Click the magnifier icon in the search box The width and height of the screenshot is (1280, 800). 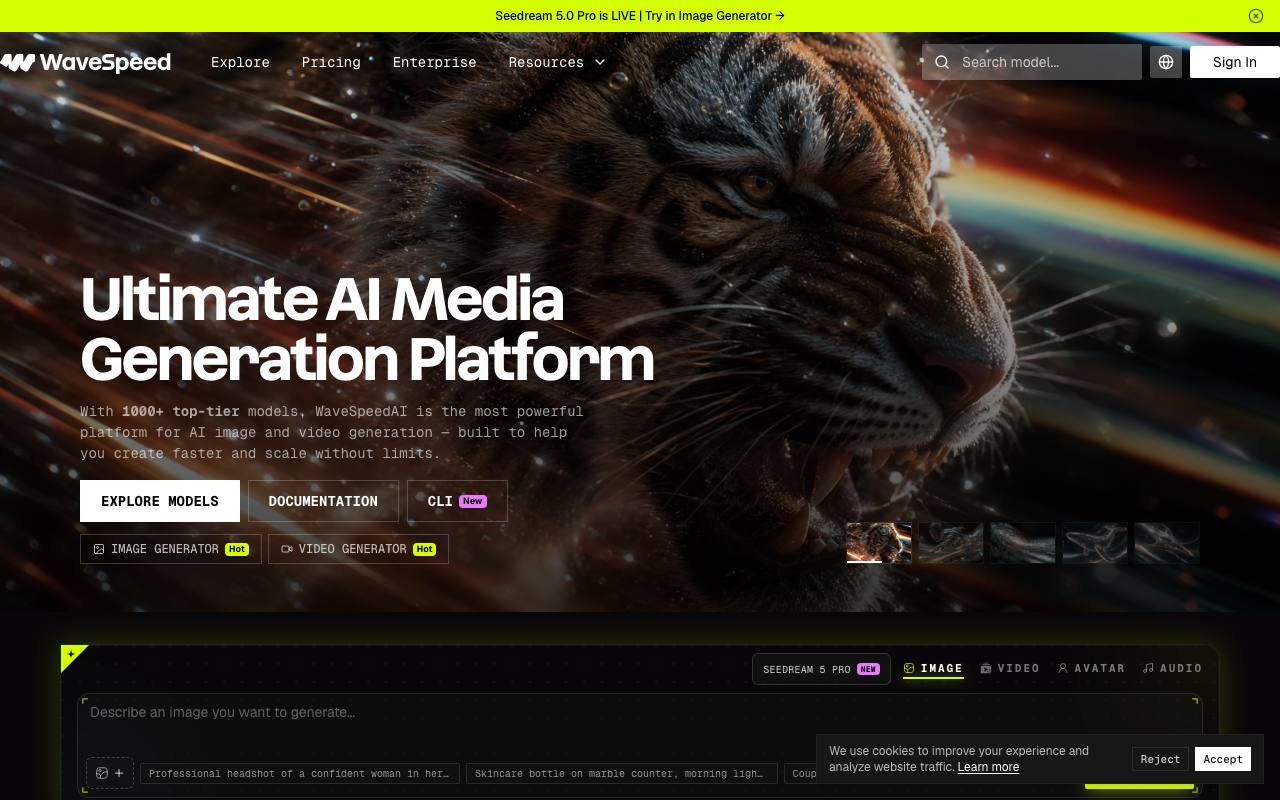click(942, 62)
